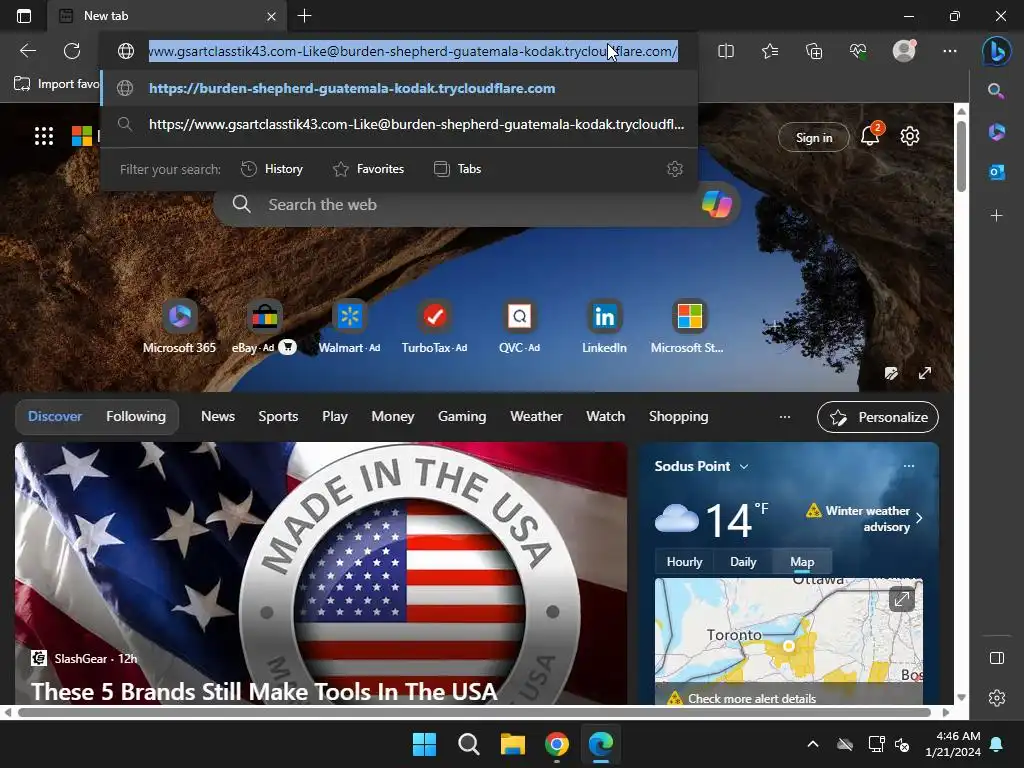
Task: Open the Favorites star toolbar icon
Action: pos(770,51)
